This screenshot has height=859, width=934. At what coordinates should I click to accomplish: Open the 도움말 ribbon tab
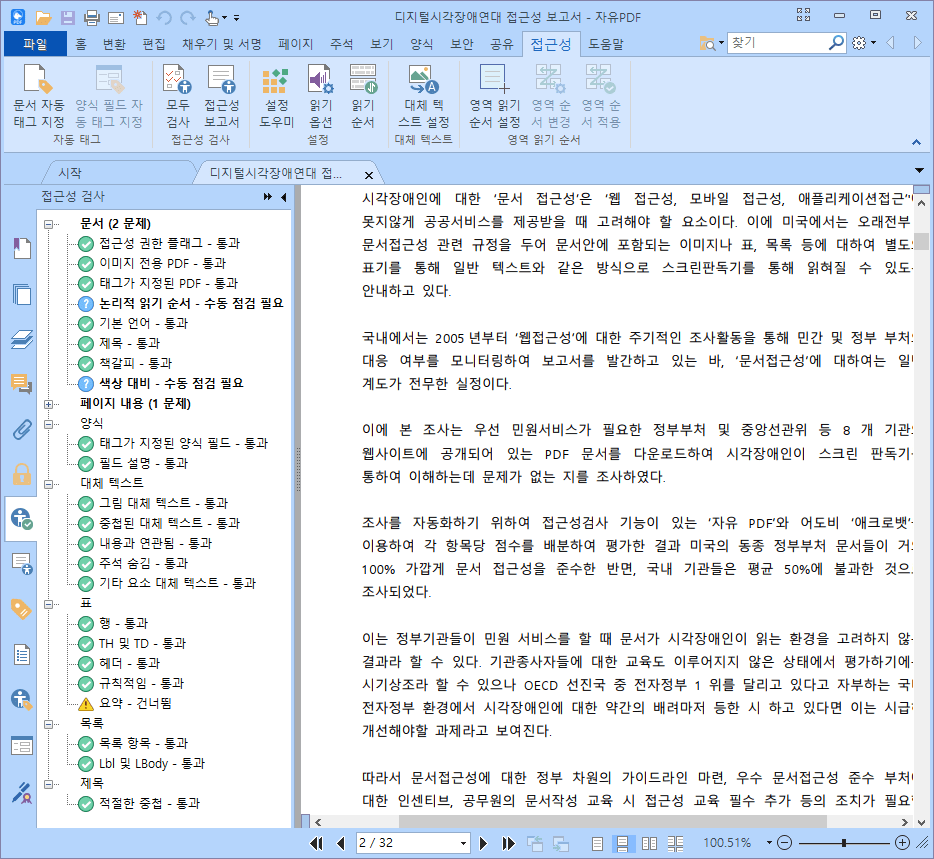click(606, 44)
